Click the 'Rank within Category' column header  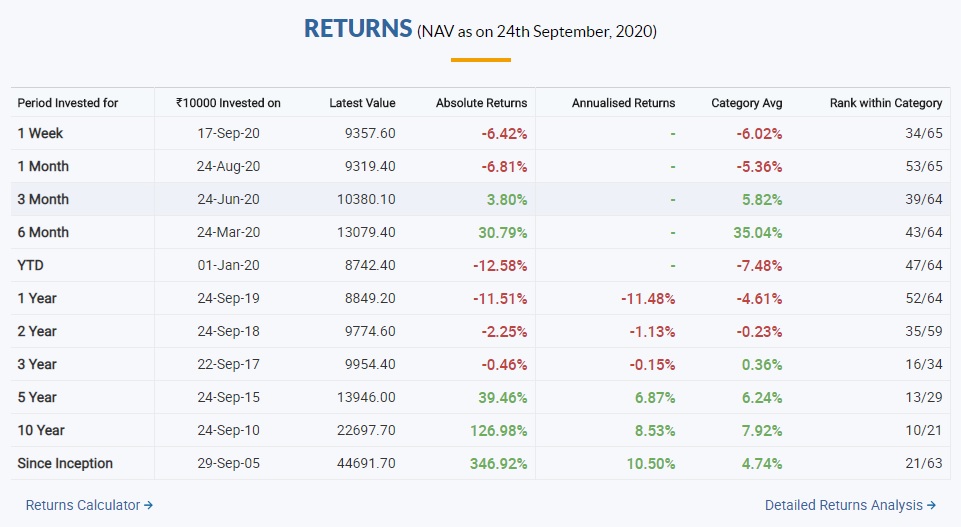pyautogui.click(x=886, y=103)
